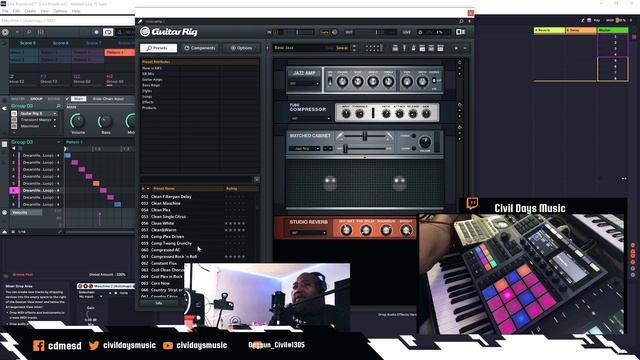640x360 pixels.
Task: Select the Bass Amps preset attribute
Action: pos(151,85)
